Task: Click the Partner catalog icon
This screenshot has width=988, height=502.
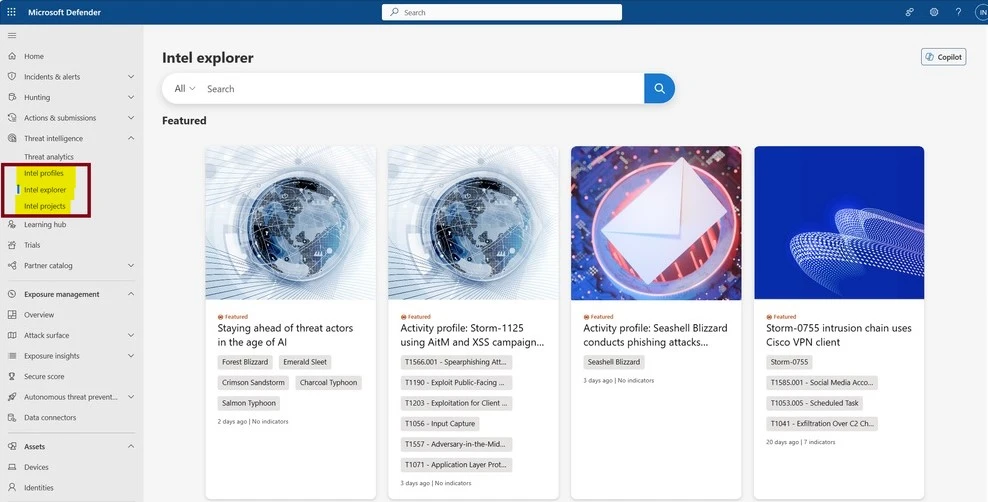Action: (x=12, y=265)
